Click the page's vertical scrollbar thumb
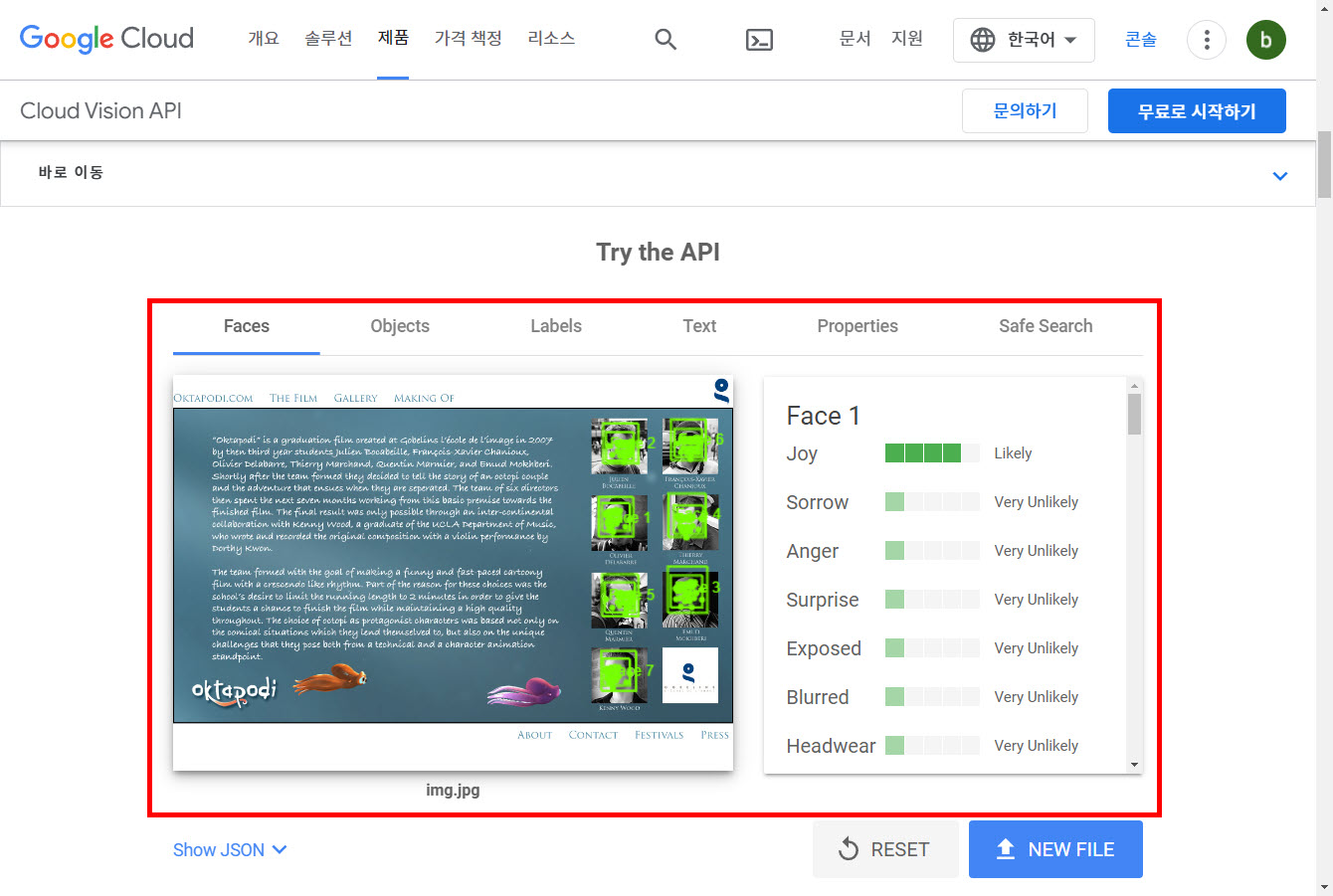This screenshot has height=896, width=1333. (x=1324, y=164)
